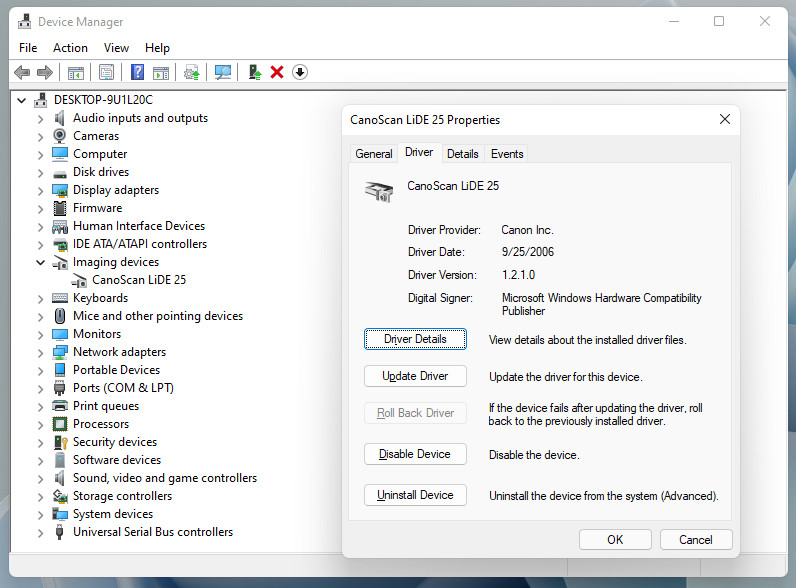Expand the Ports (COM & LPT) category
Viewport: 796px width, 588px height.
pos(40,388)
